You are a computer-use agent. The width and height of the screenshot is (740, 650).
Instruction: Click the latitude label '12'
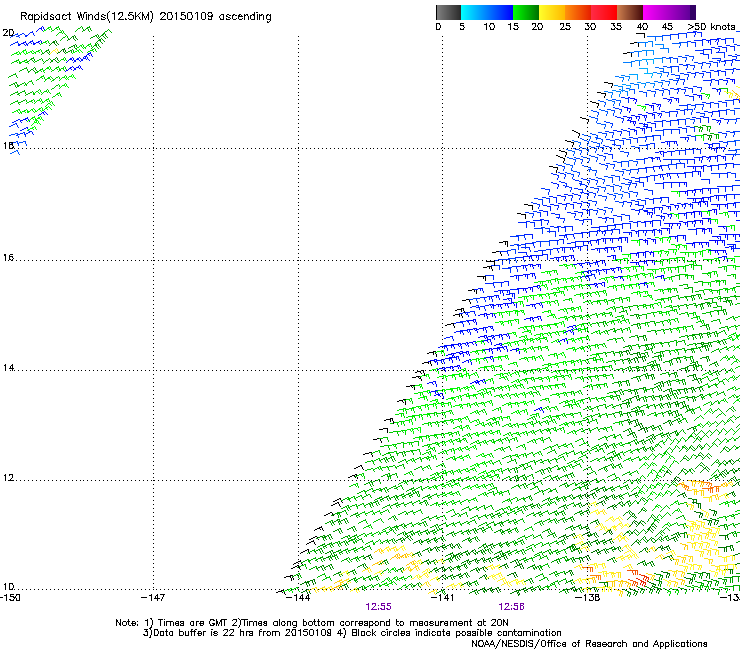tap(8, 478)
